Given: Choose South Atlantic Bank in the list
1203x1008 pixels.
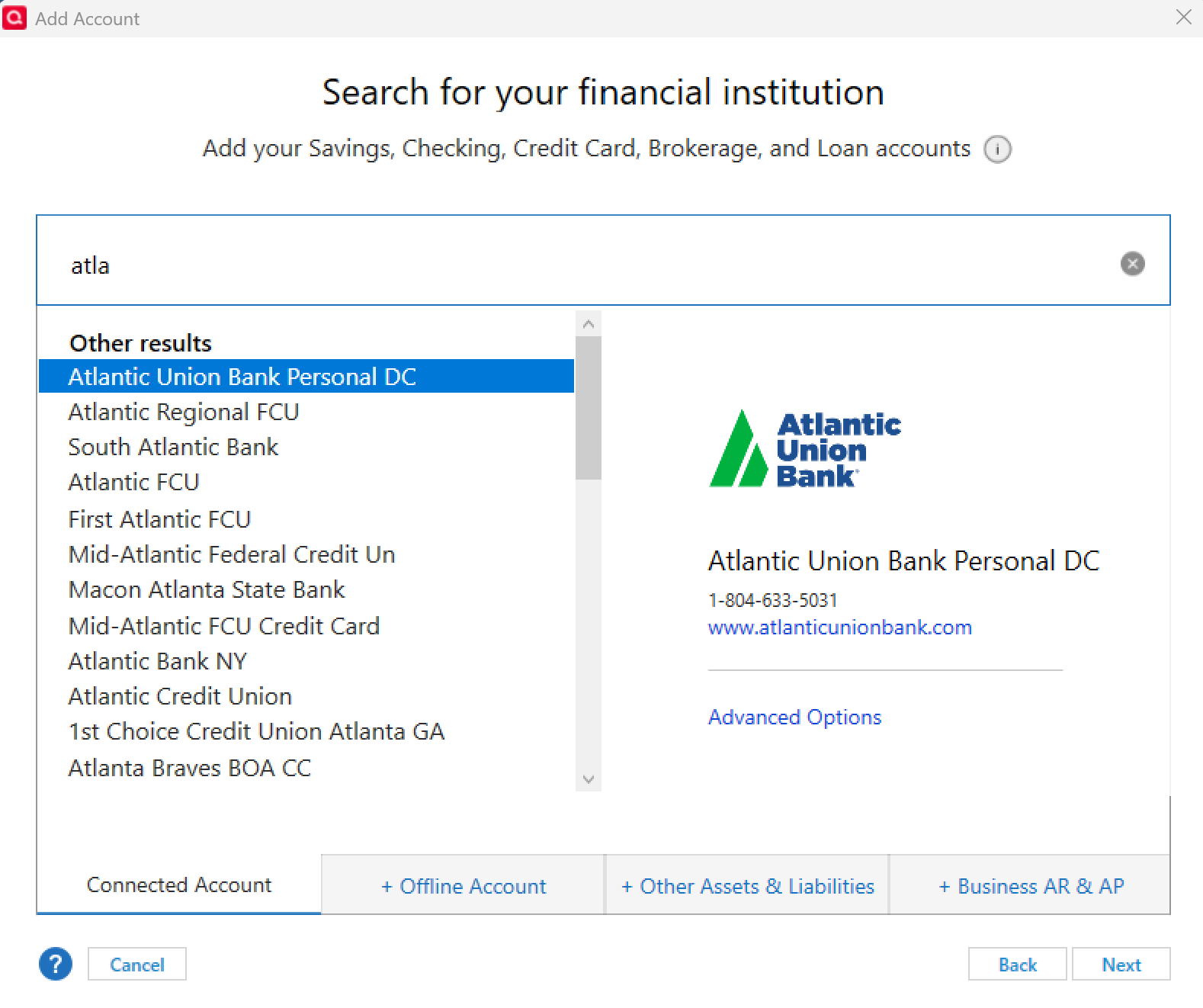Looking at the screenshot, I should (x=306, y=448).
